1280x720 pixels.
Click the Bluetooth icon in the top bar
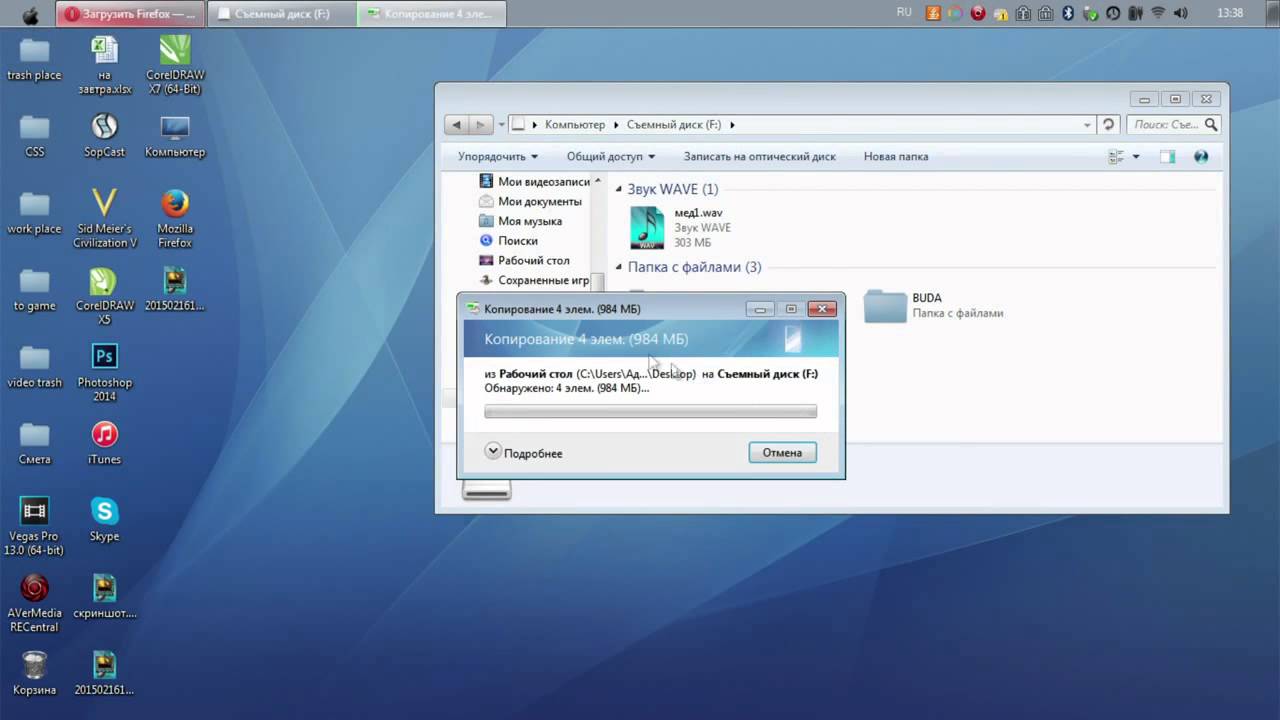pos(1067,13)
